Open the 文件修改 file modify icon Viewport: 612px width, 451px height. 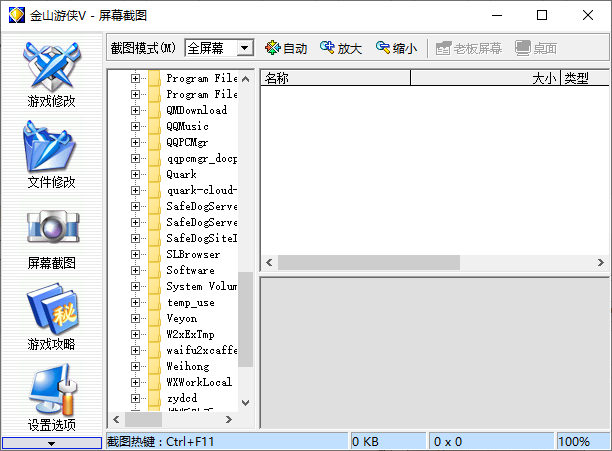(50, 147)
